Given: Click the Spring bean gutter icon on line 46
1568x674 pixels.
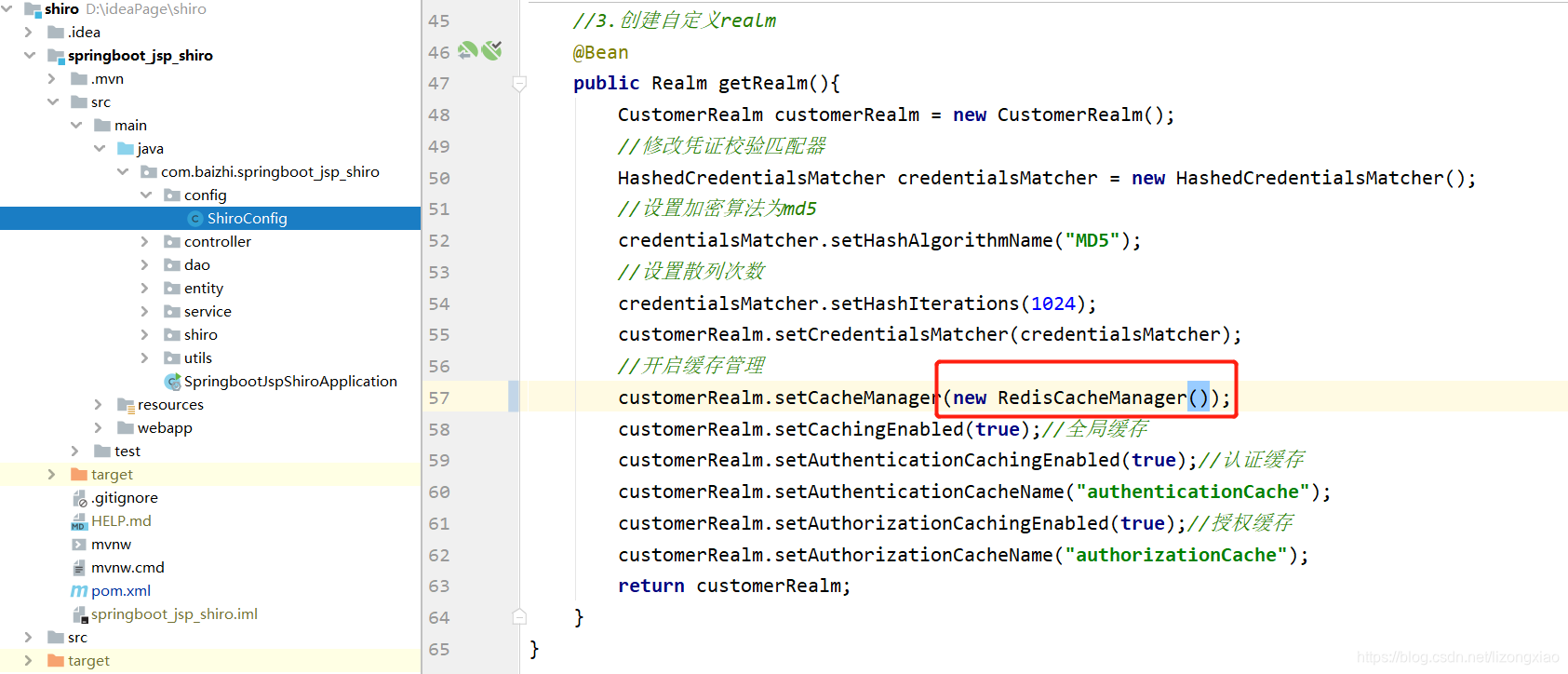Looking at the screenshot, I should tap(468, 51).
